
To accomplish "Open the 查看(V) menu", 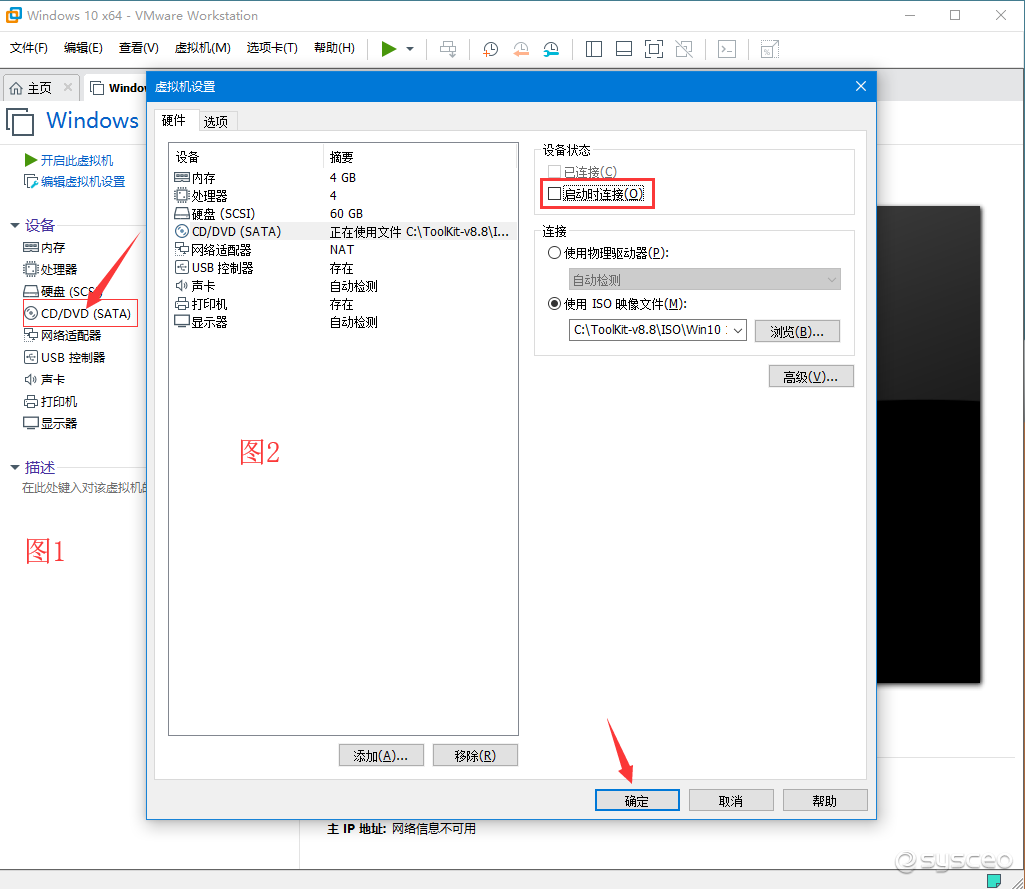I will point(139,48).
